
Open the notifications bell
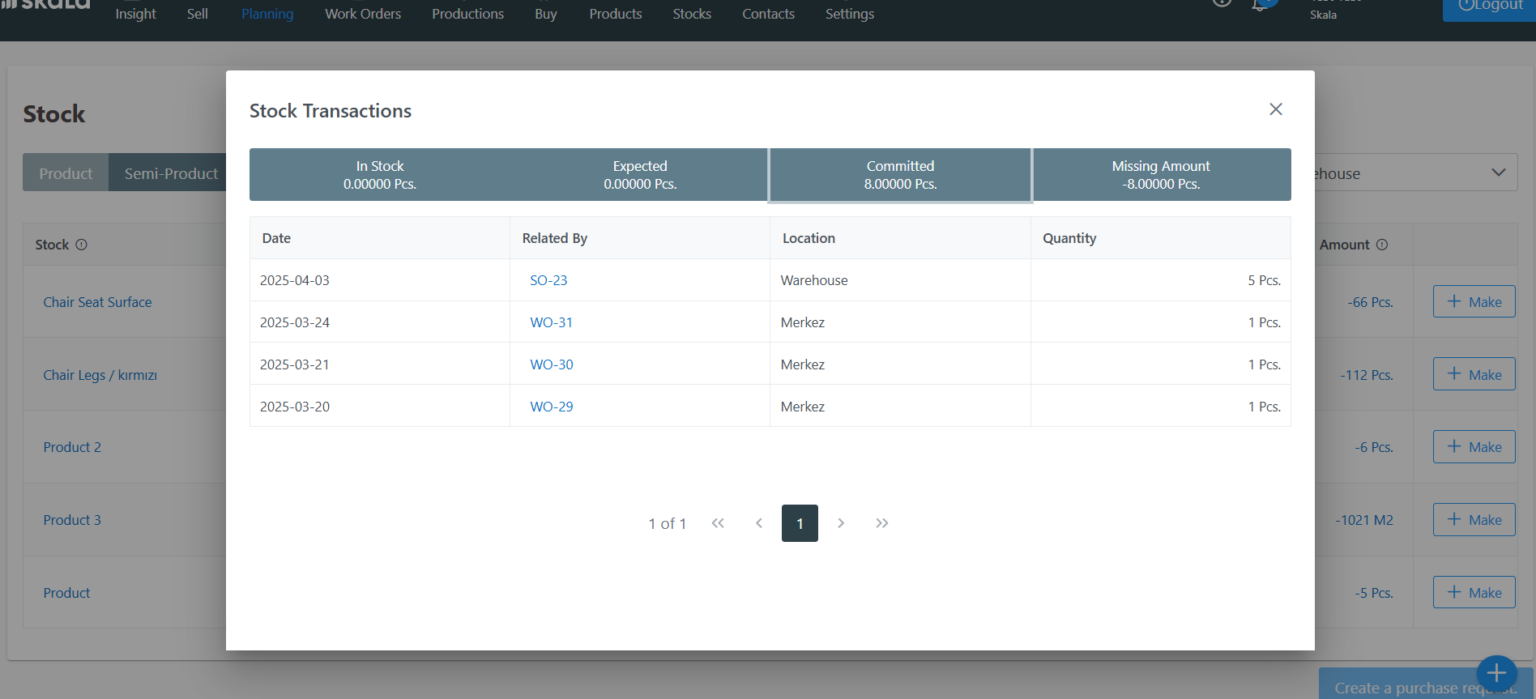[1263, 4]
